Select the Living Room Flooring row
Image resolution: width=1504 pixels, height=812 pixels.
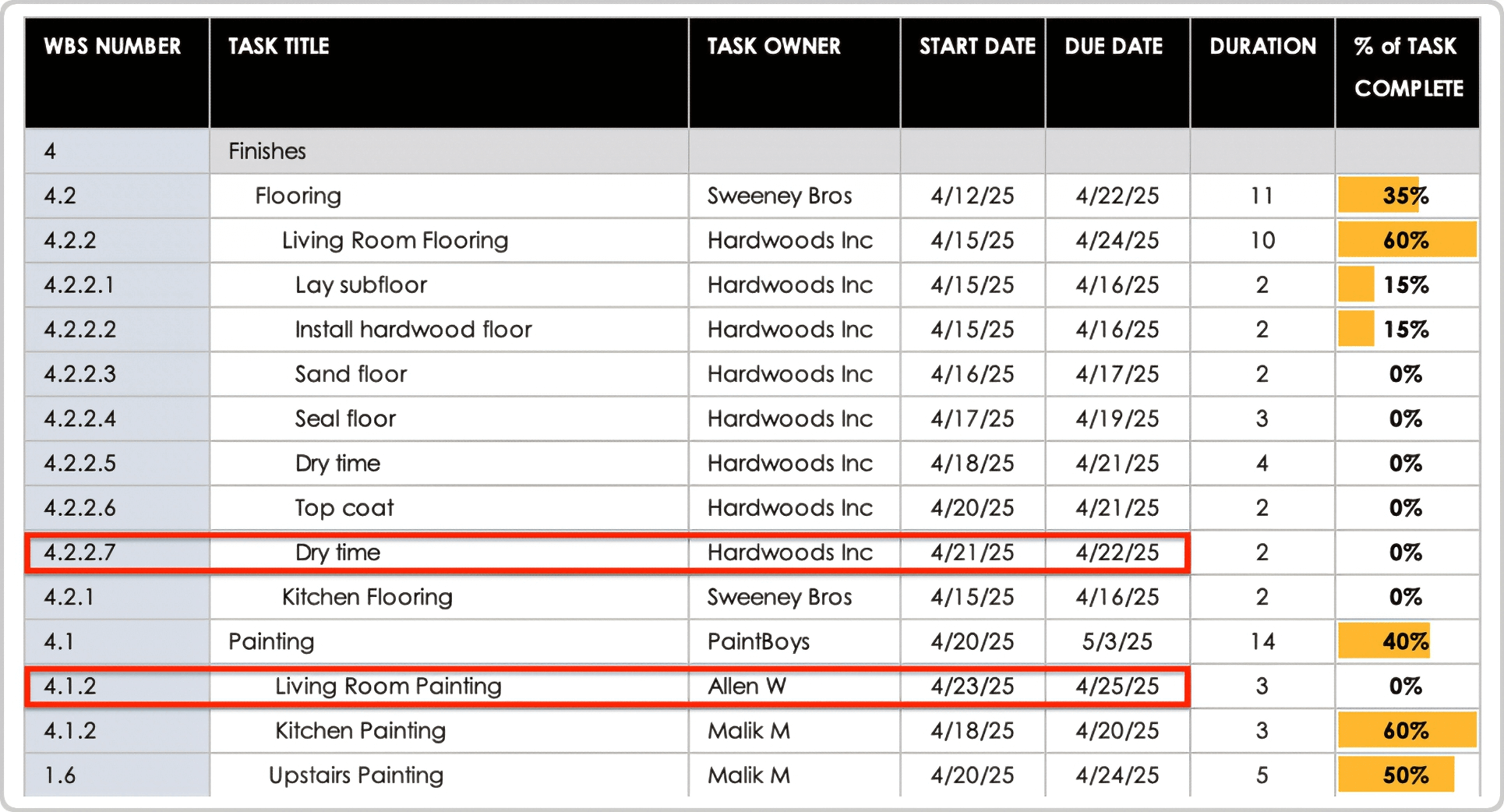pos(395,240)
